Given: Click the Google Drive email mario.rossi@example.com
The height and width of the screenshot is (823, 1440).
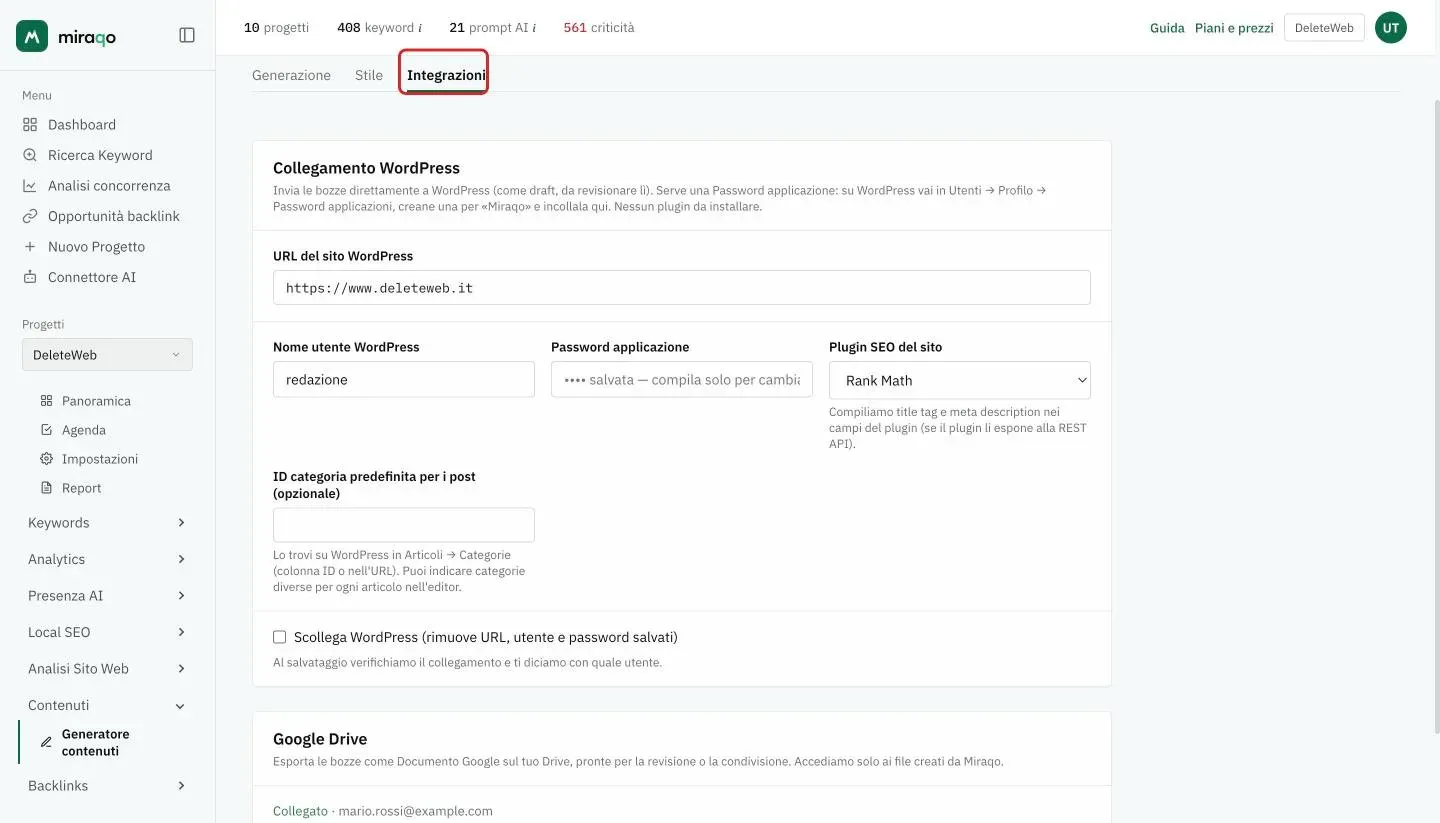Looking at the screenshot, I should click(x=416, y=811).
